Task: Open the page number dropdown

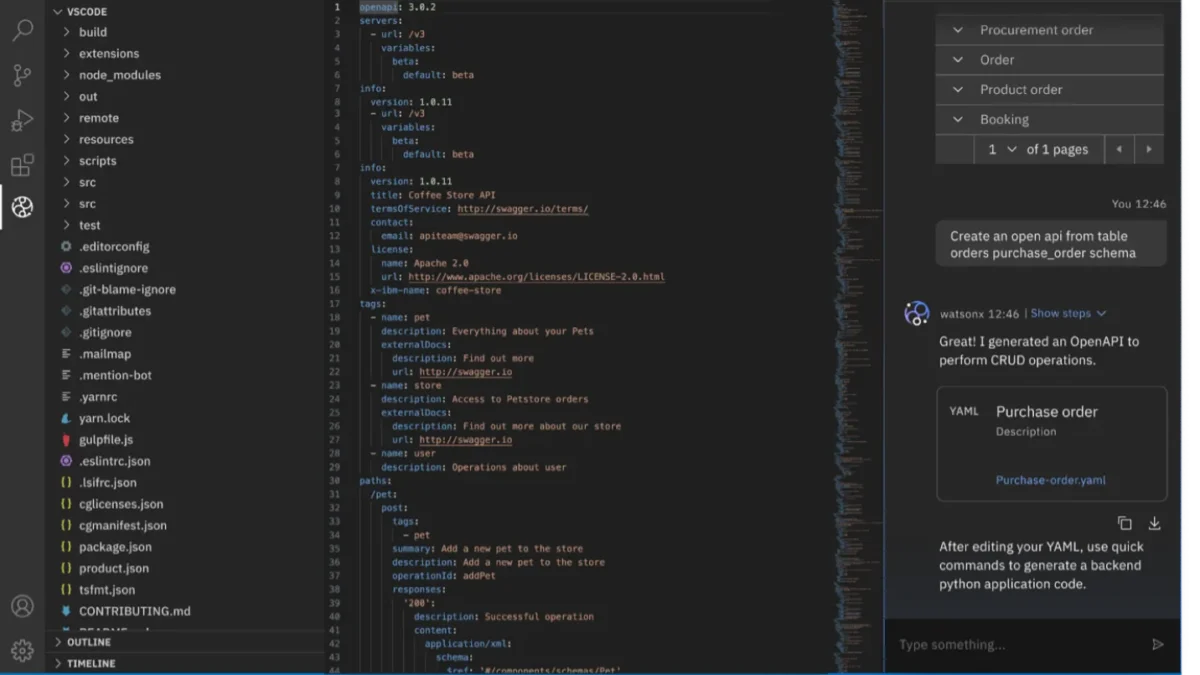Action: [x=1002, y=149]
